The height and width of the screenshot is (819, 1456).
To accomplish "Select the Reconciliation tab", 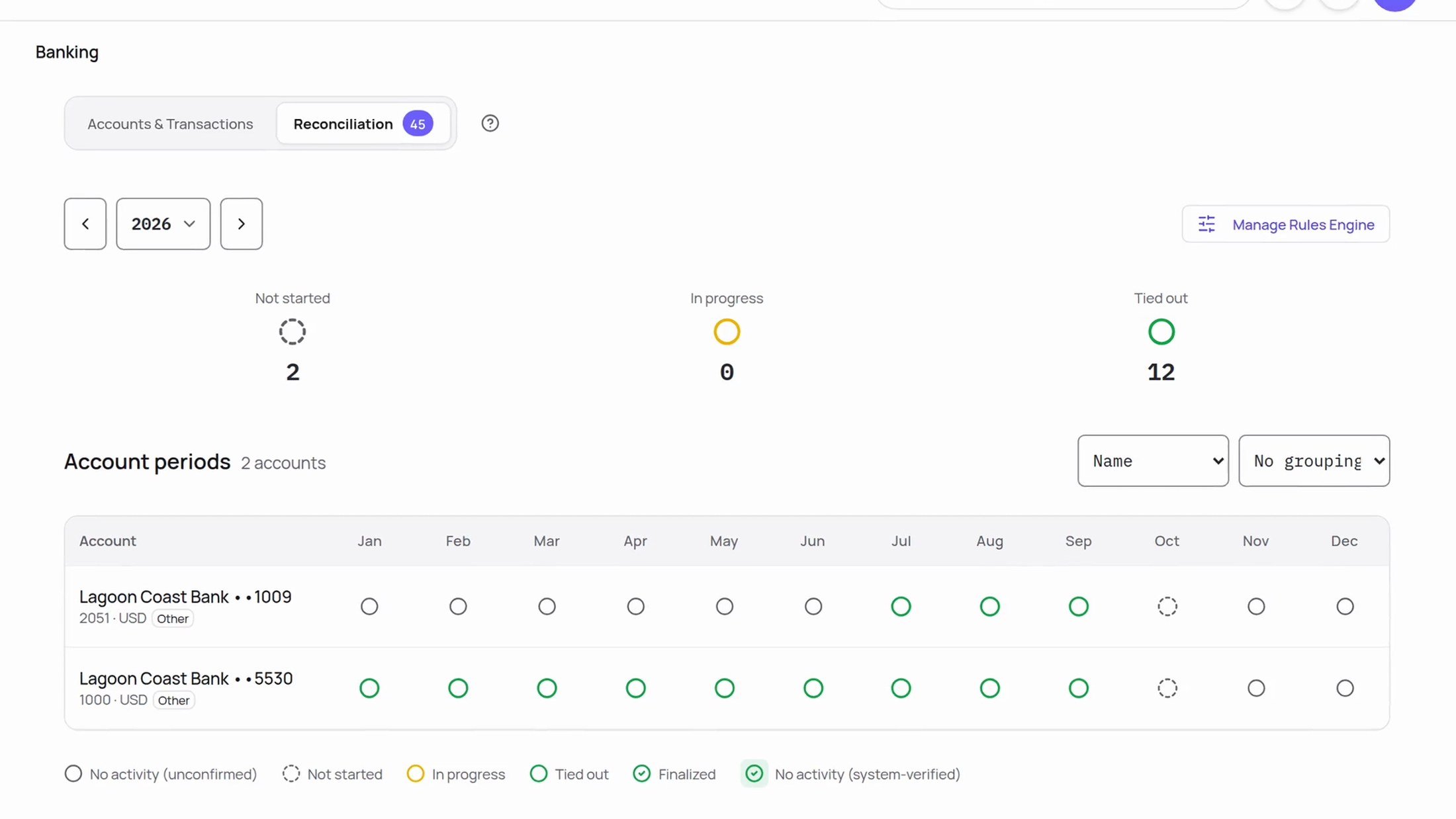I will coord(363,124).
